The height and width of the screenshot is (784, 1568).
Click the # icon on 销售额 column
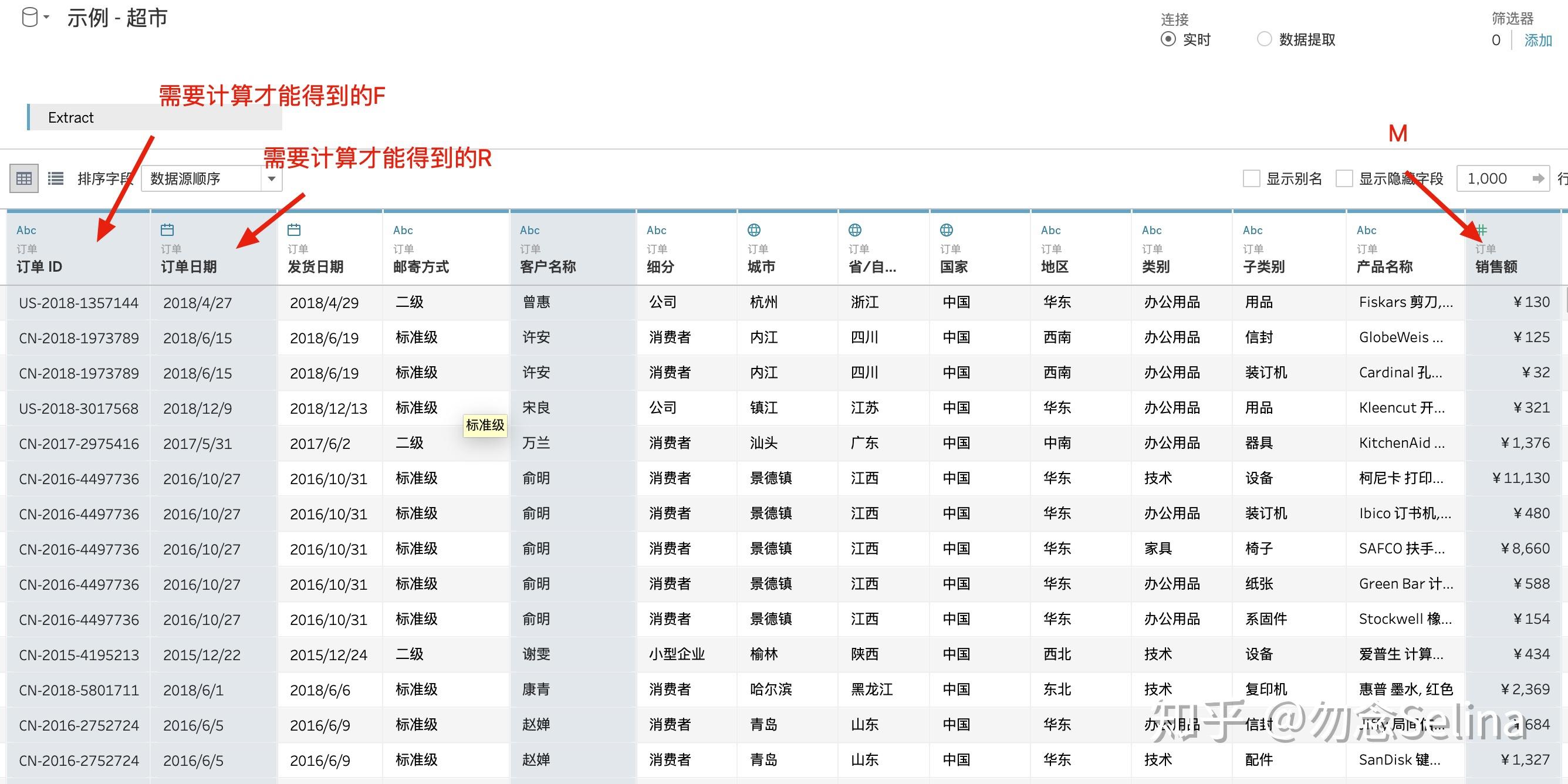coord(1482,230)
